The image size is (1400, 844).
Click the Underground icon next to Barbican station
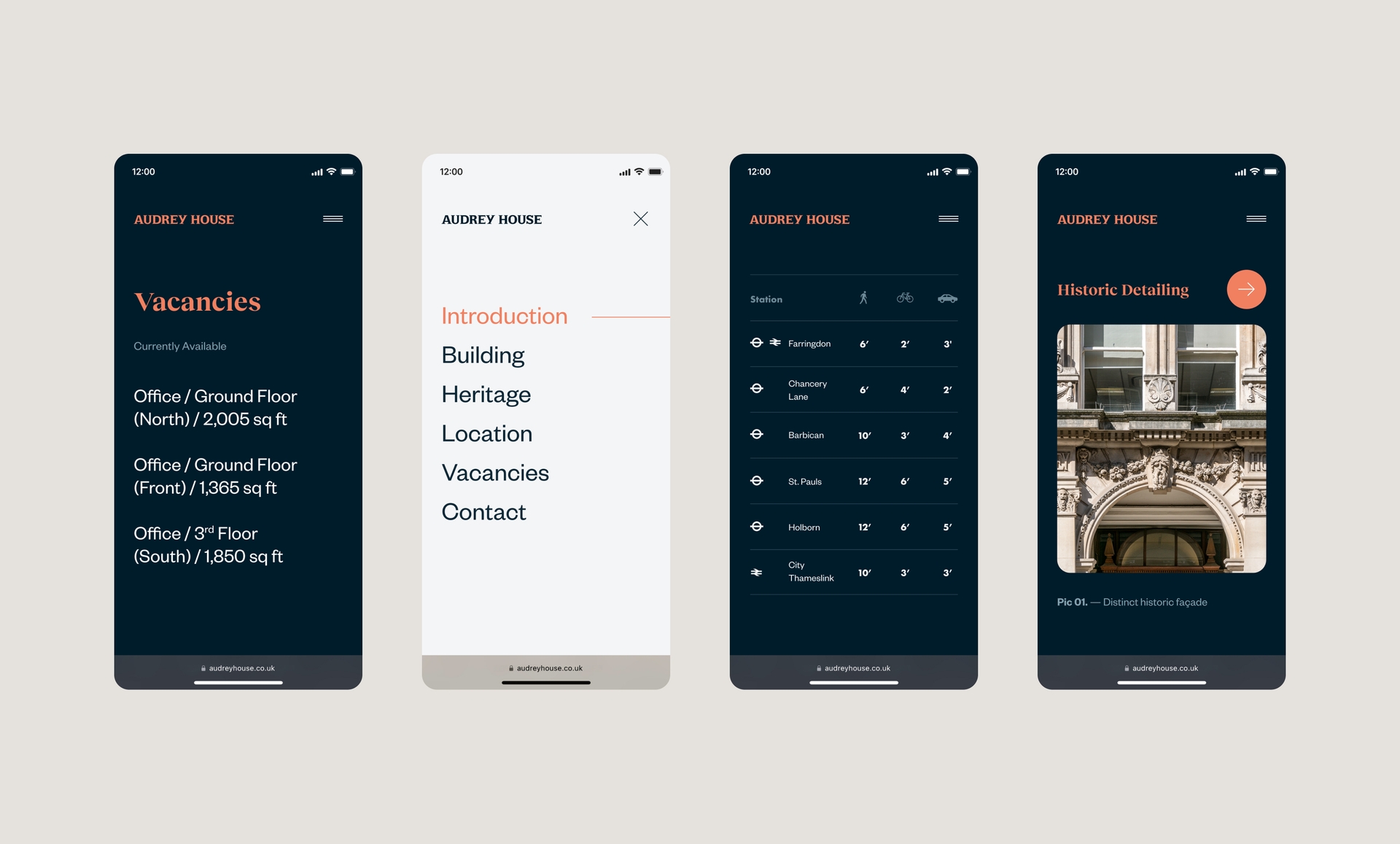757,435
